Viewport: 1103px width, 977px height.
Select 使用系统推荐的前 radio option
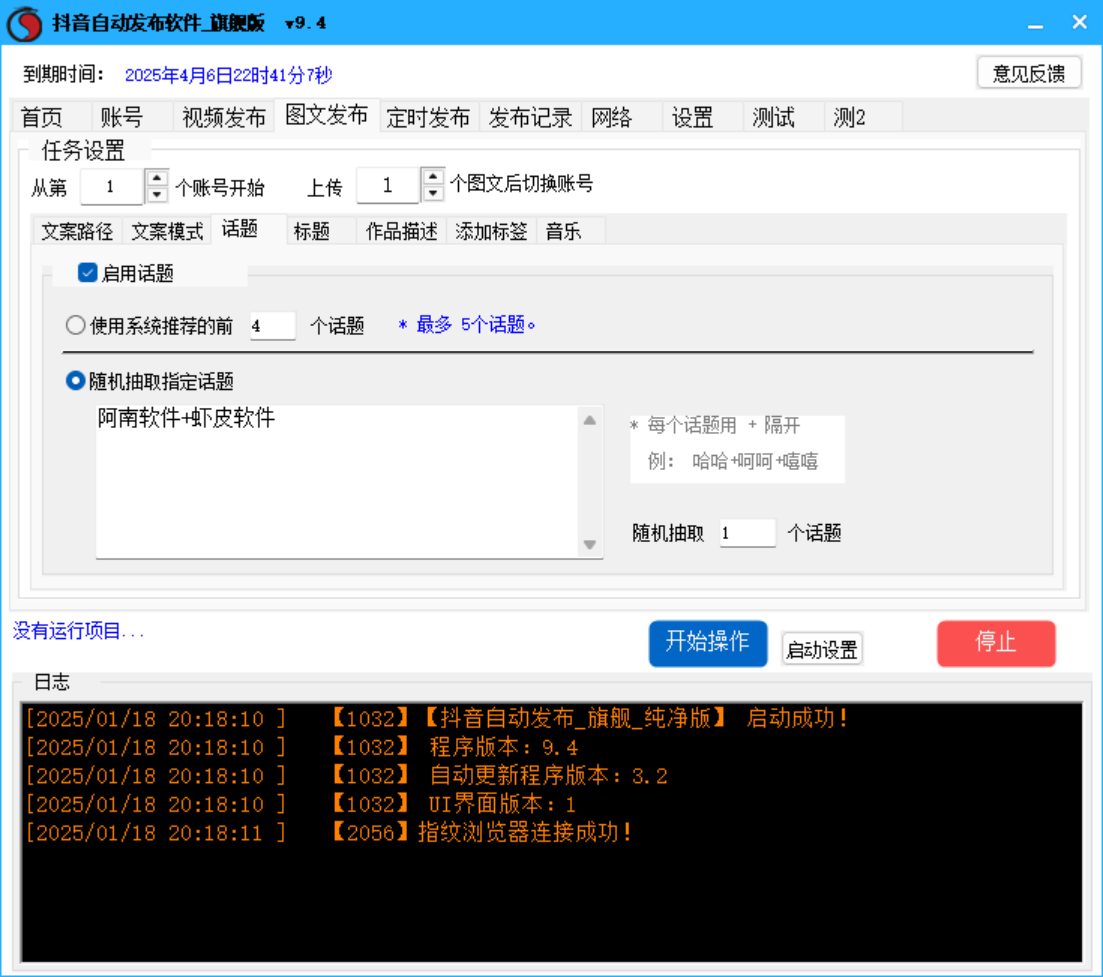pyautogui.click(x=75, y=325)
